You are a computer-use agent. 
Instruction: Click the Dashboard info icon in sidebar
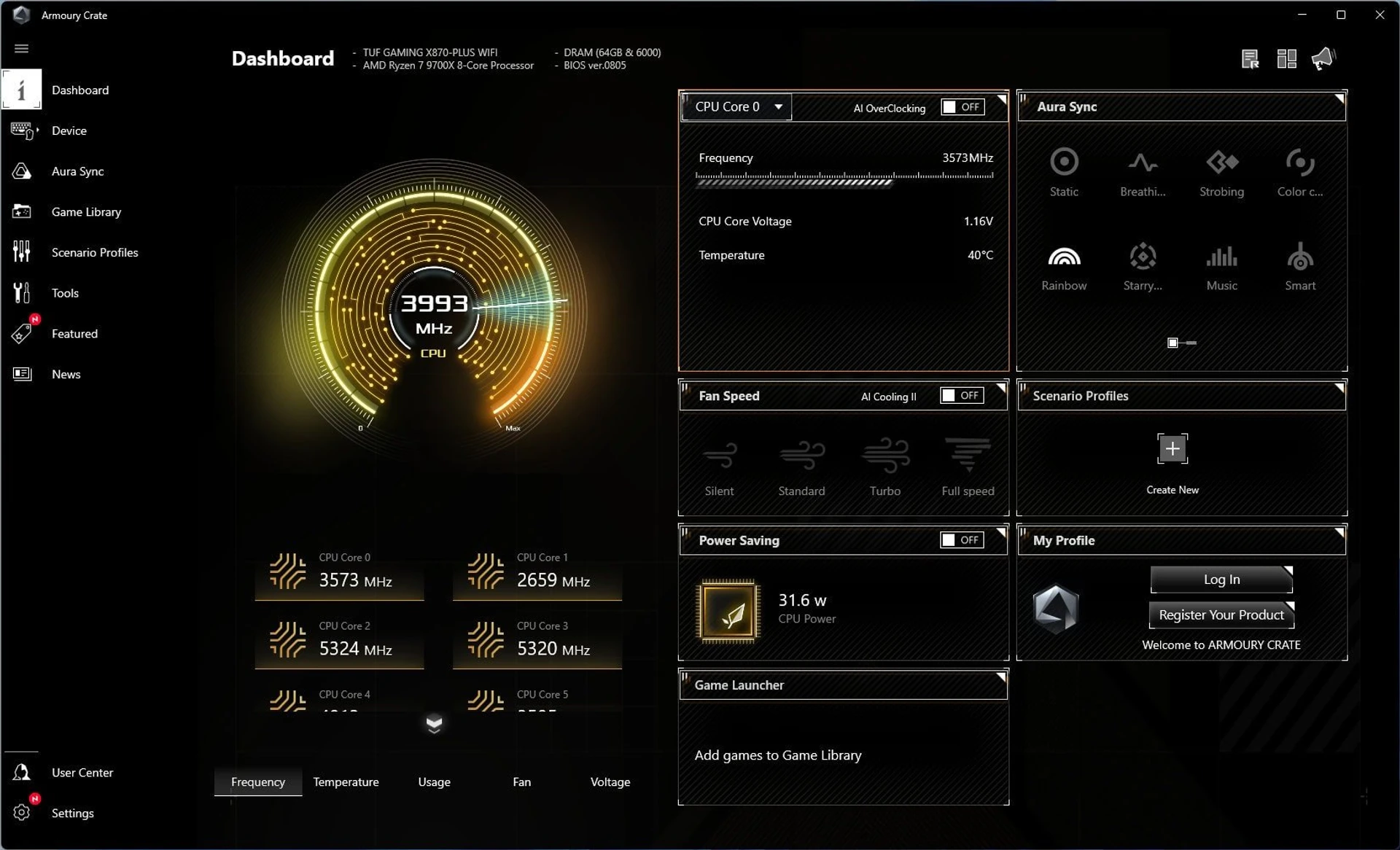[21, 90]
